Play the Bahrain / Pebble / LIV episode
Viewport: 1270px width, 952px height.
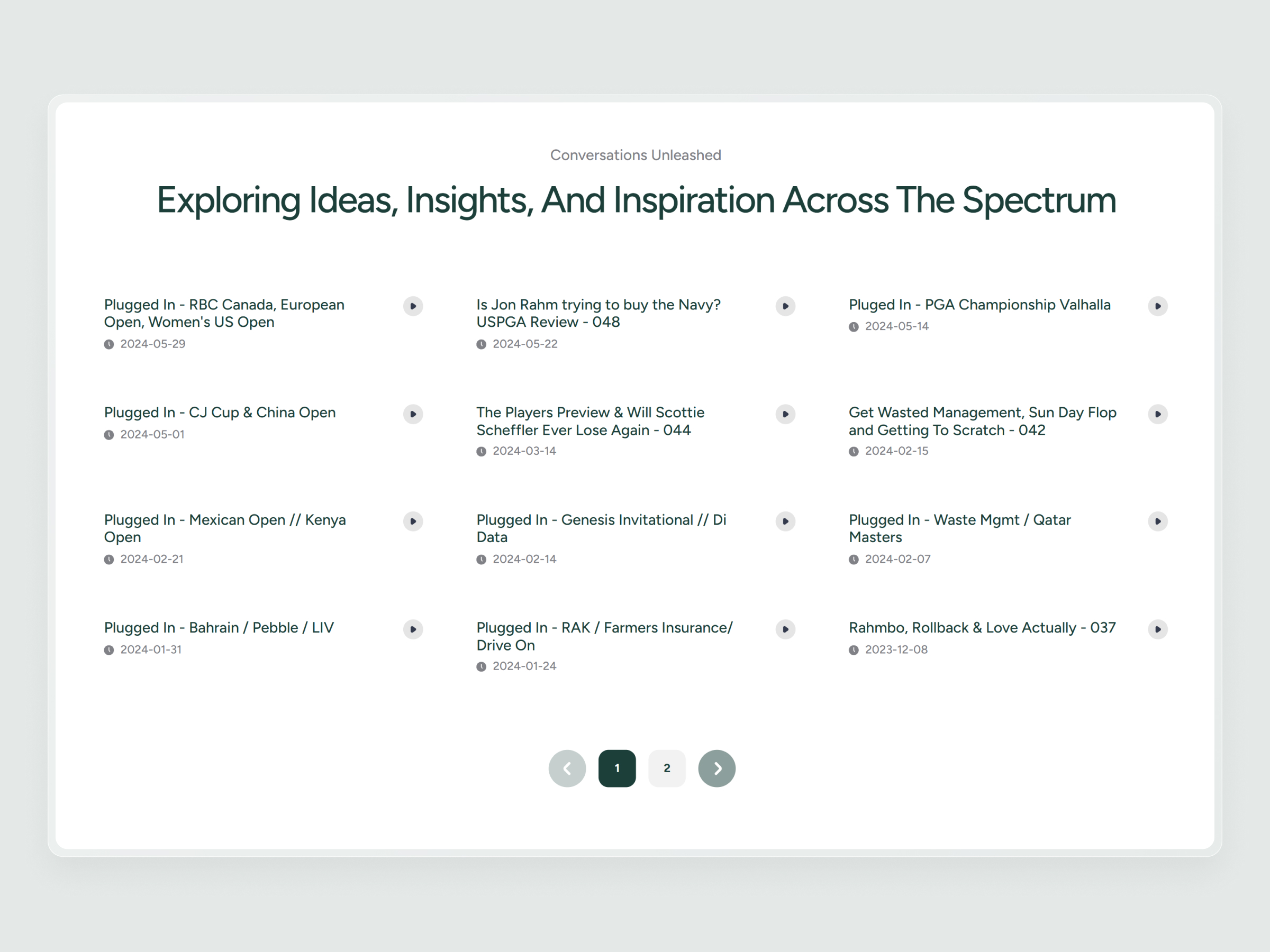coord(413,629)
